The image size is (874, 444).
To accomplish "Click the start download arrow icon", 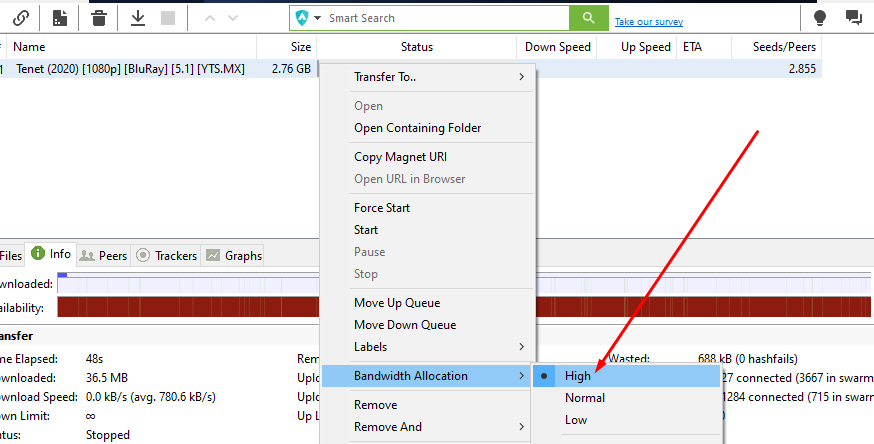I will pos(138,18).
